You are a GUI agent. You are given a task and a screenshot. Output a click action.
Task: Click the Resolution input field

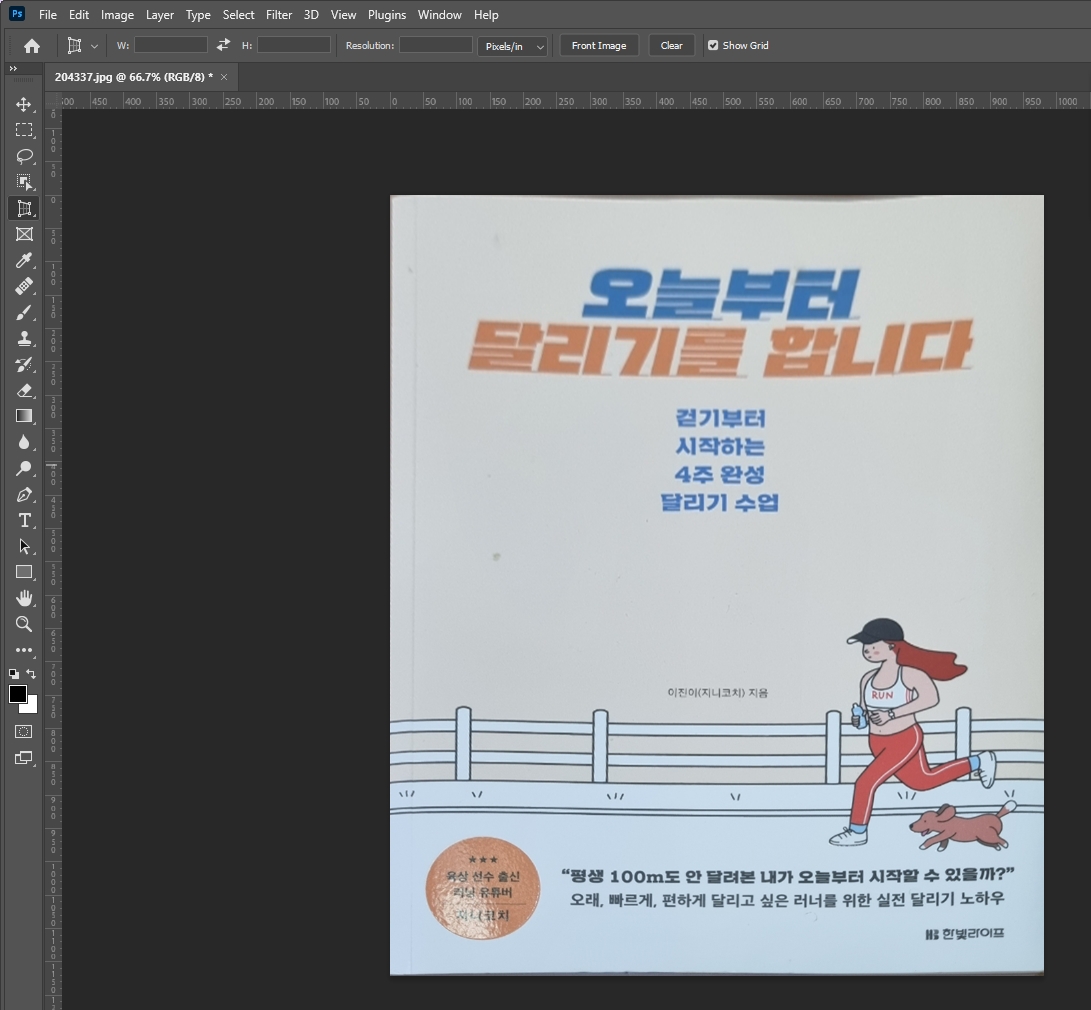click(436, 45)
